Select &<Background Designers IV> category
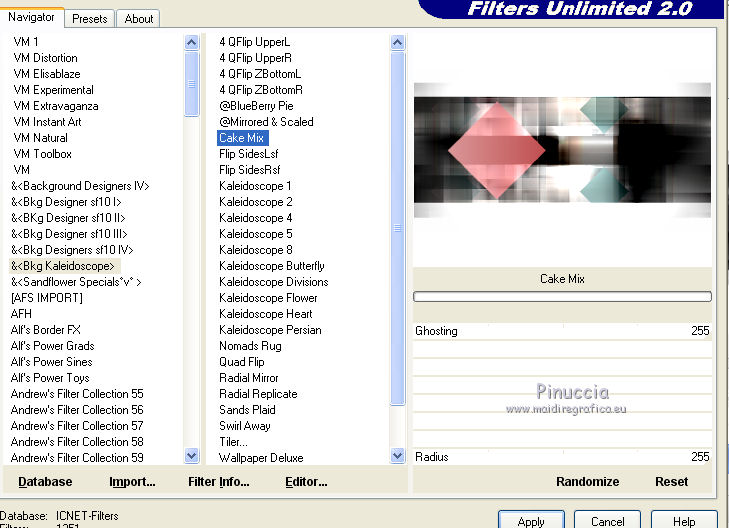 click(80, 186)
